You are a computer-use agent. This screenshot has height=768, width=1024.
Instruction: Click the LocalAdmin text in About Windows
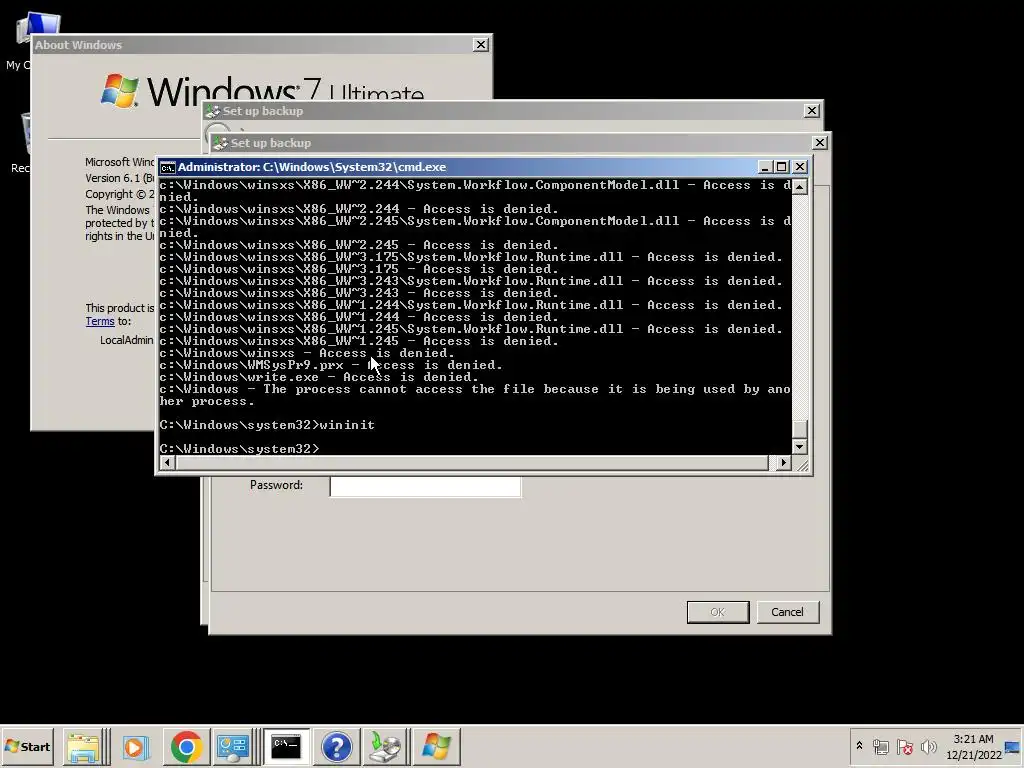pyautogui.click(x=127, y=340)
